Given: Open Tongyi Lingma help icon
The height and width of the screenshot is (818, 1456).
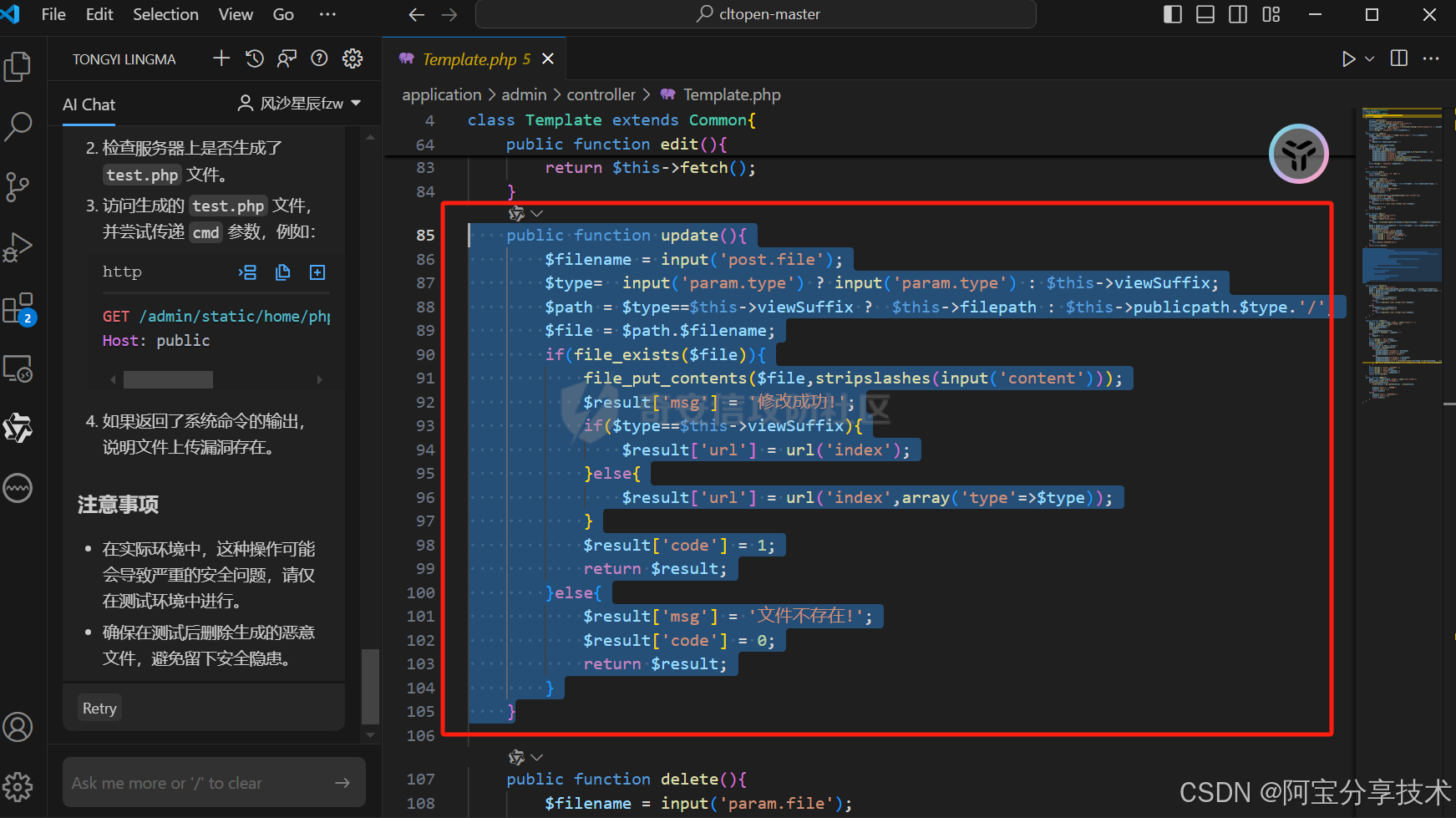Looking at the screenshot, I should click(x=319, y=58).
